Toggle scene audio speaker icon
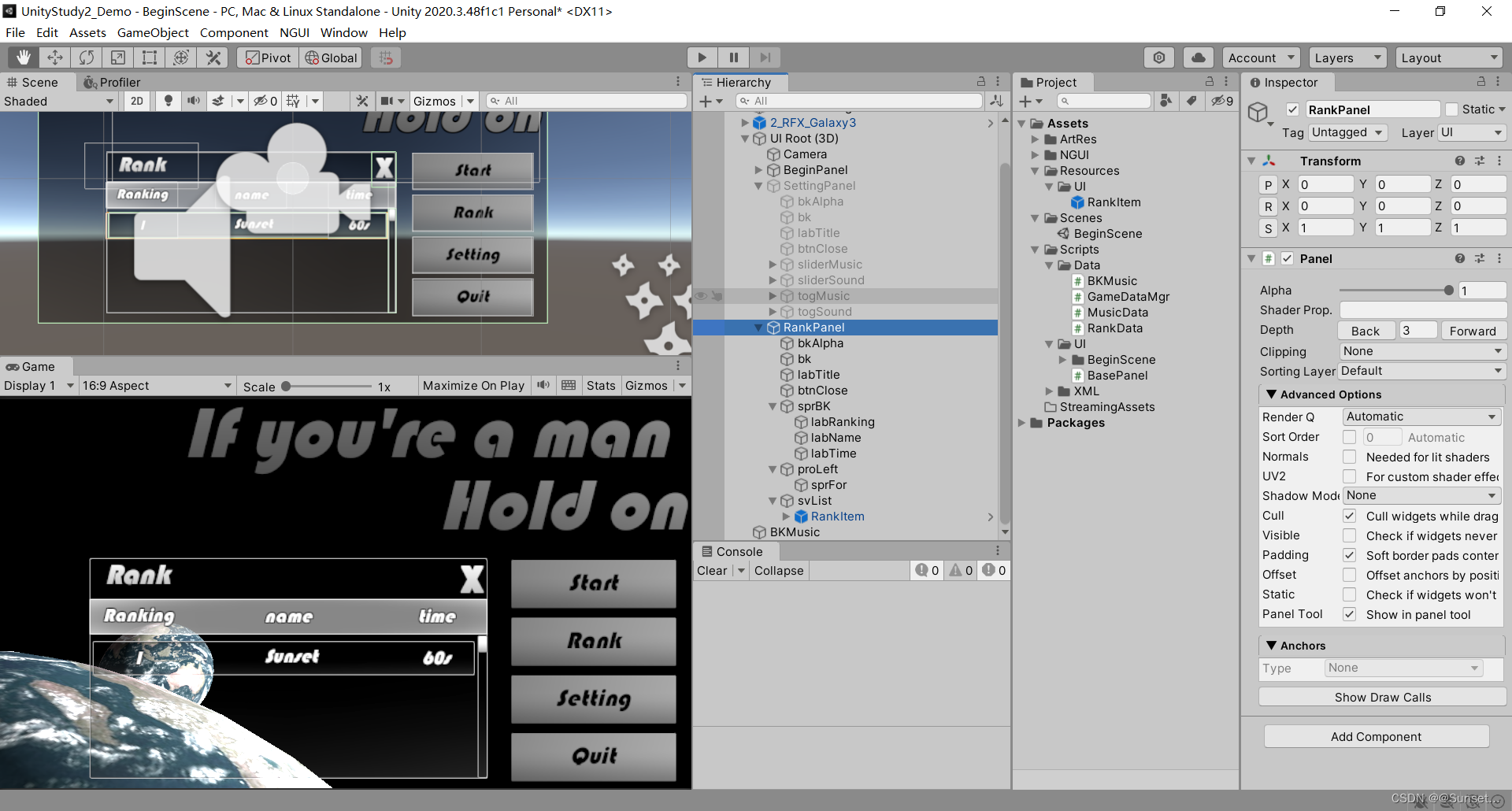Viewport: 1512px width, 811px height. 193,101
